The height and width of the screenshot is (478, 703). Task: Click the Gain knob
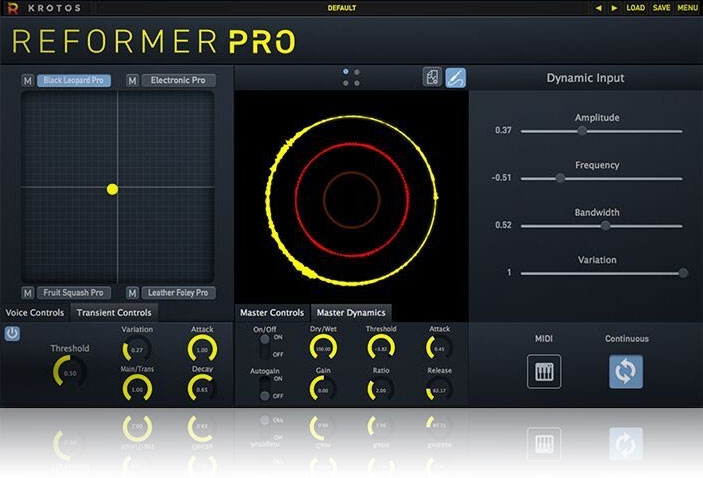coord(323,390)
